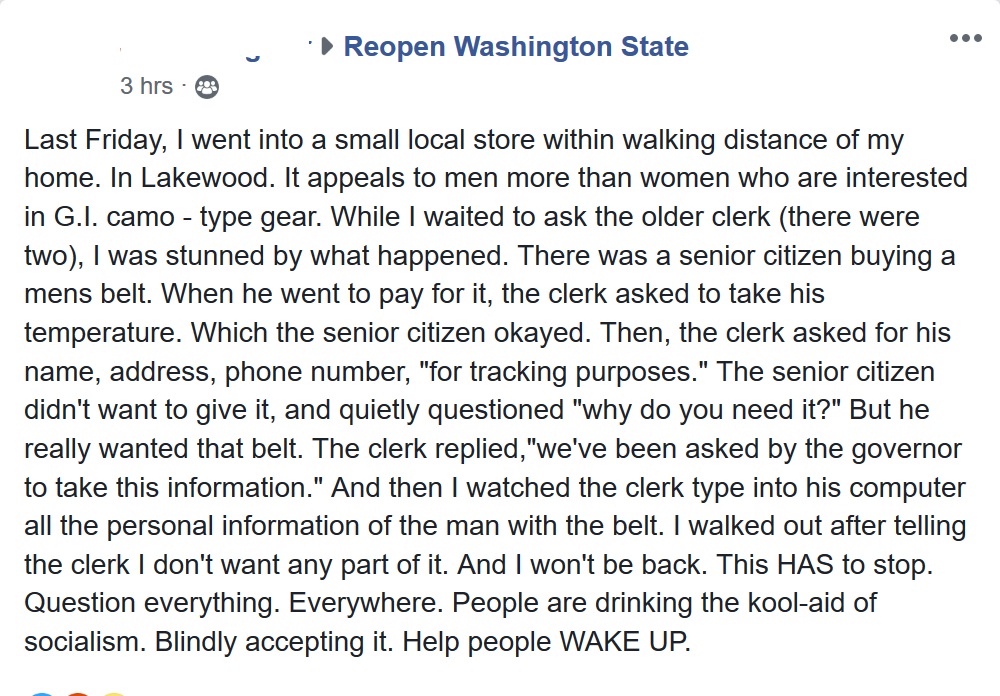Click the blue Like reaction icon
This screenshot has width=1000, height=696.
[x=40, y=692]
